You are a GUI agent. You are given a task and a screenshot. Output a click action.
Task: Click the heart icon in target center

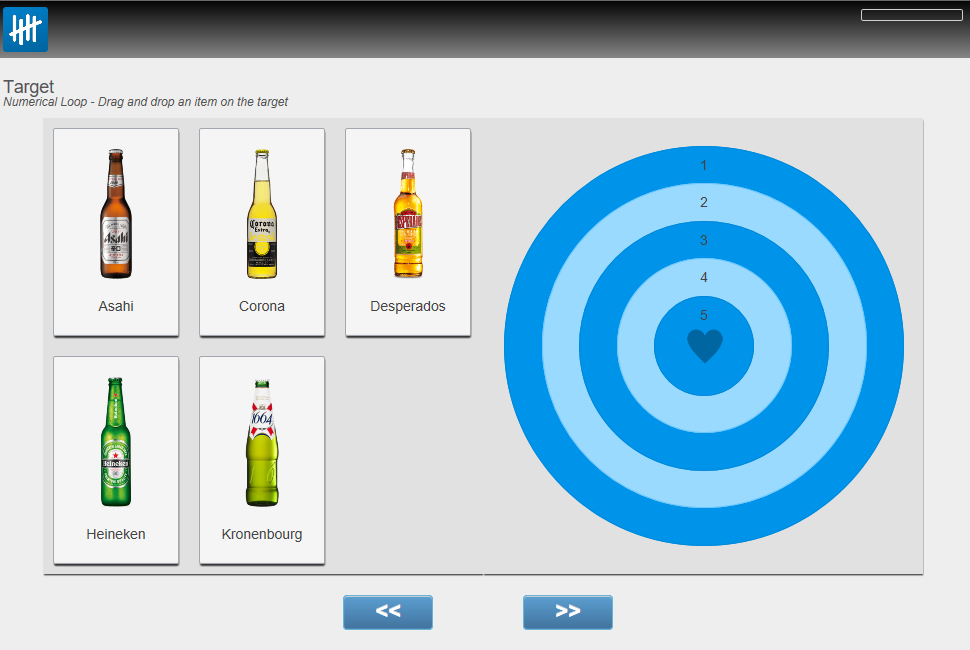tap(705, 345)
